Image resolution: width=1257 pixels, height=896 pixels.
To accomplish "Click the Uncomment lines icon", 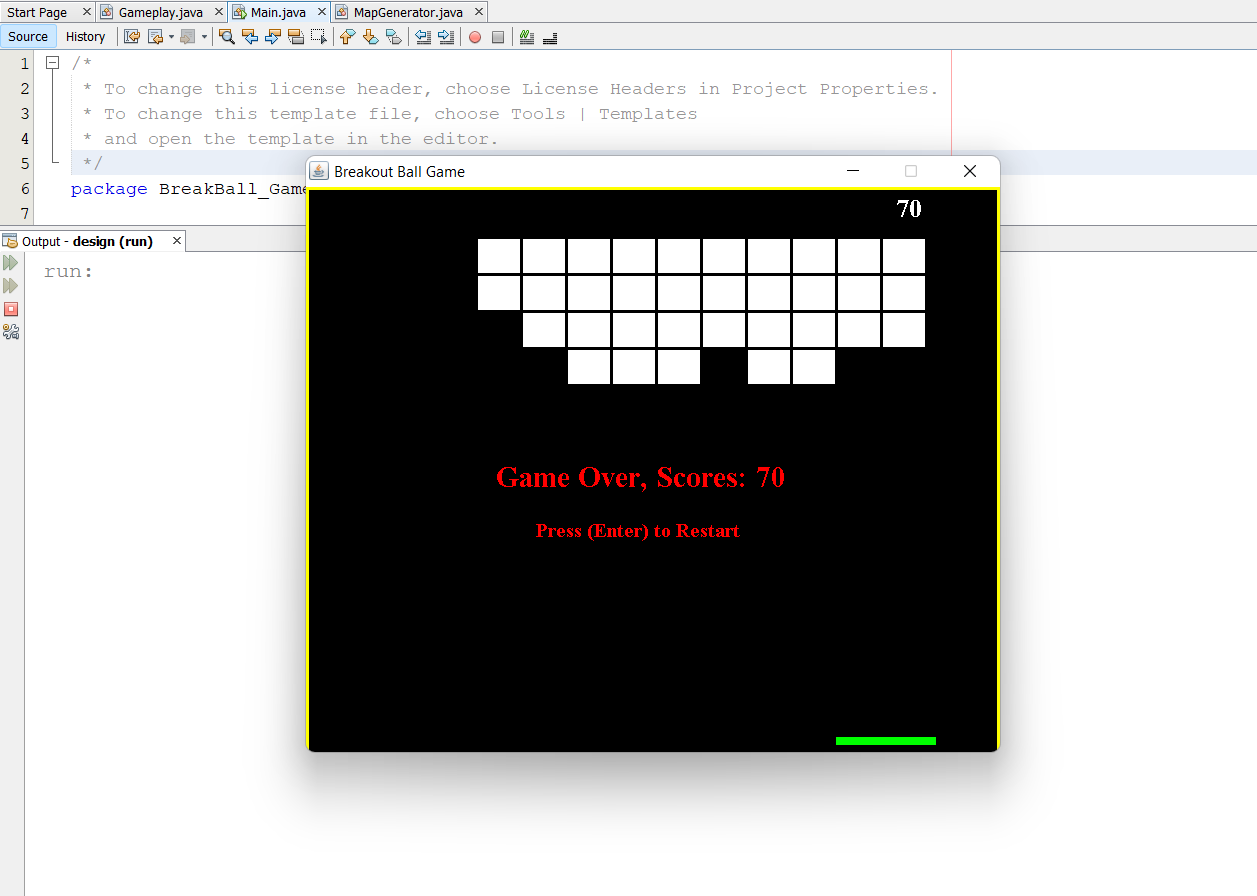I will [550, 37].
